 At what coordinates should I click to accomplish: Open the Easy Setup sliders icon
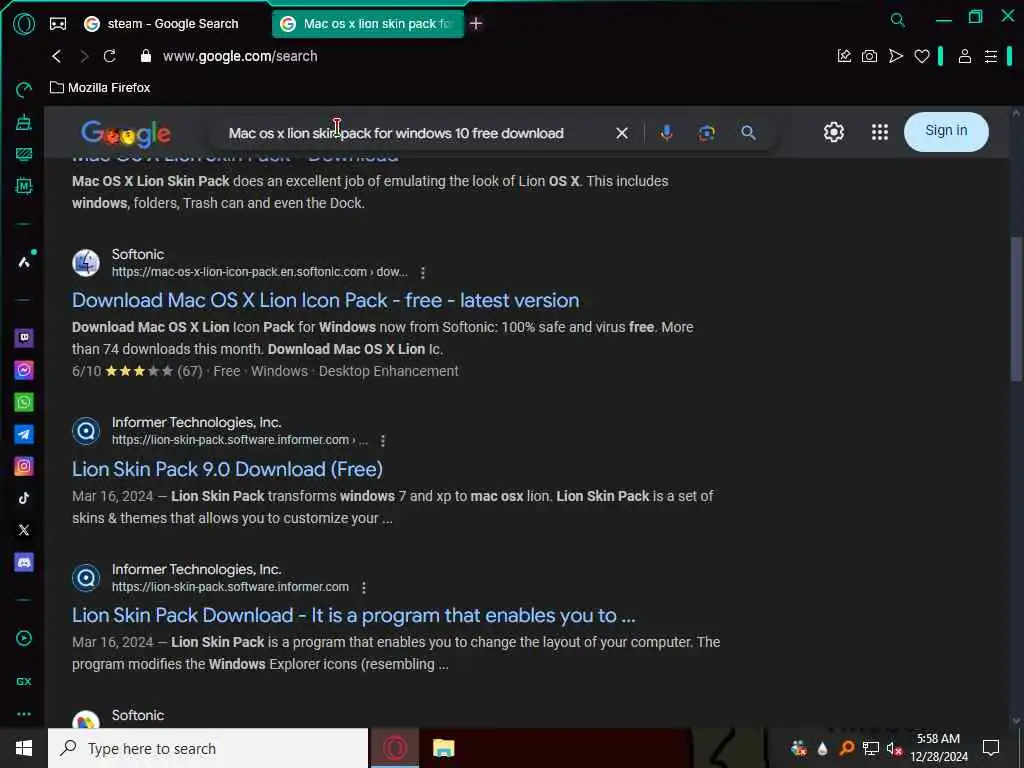991,56
